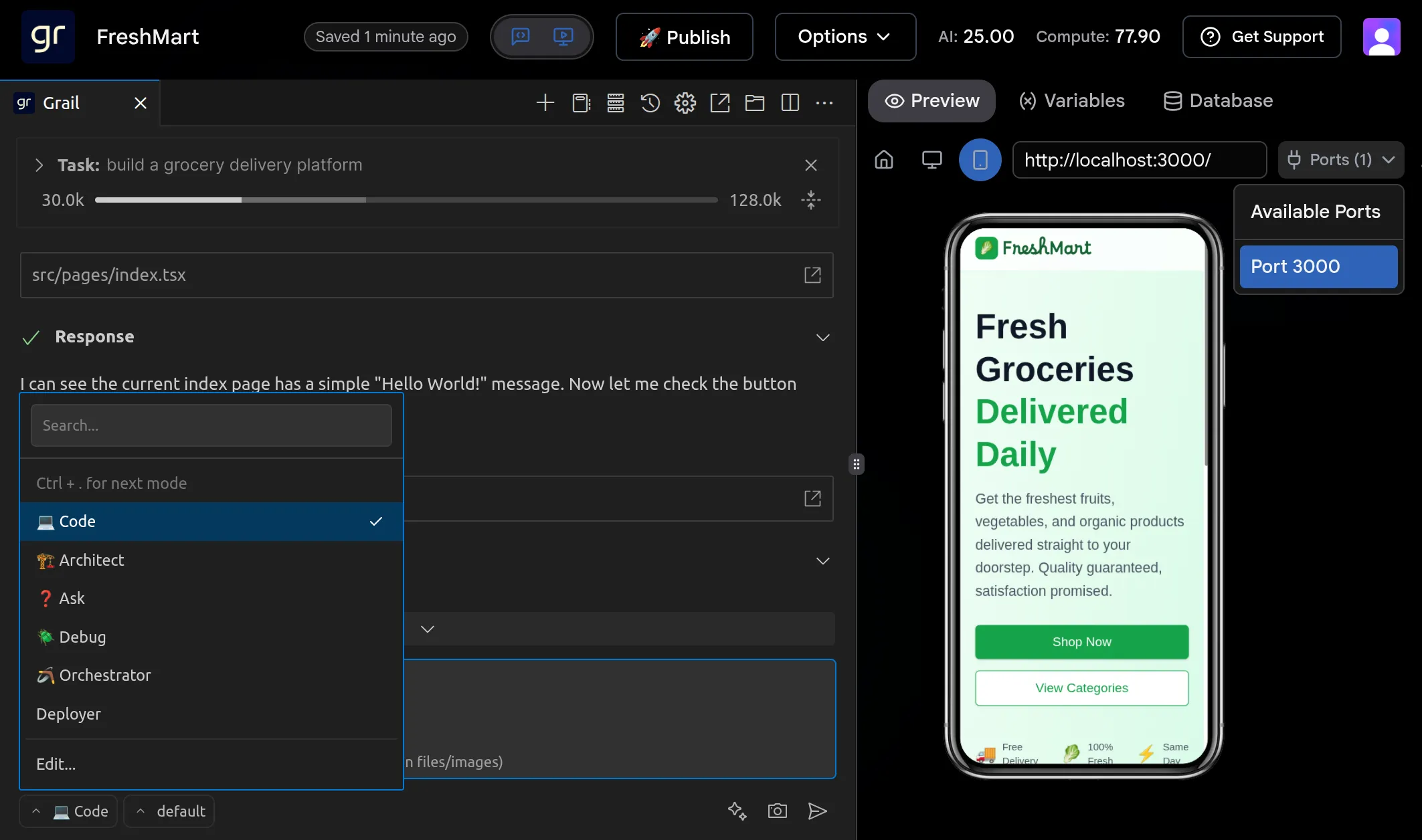Select Port 3000 in Available Ports

point(1318,267)
